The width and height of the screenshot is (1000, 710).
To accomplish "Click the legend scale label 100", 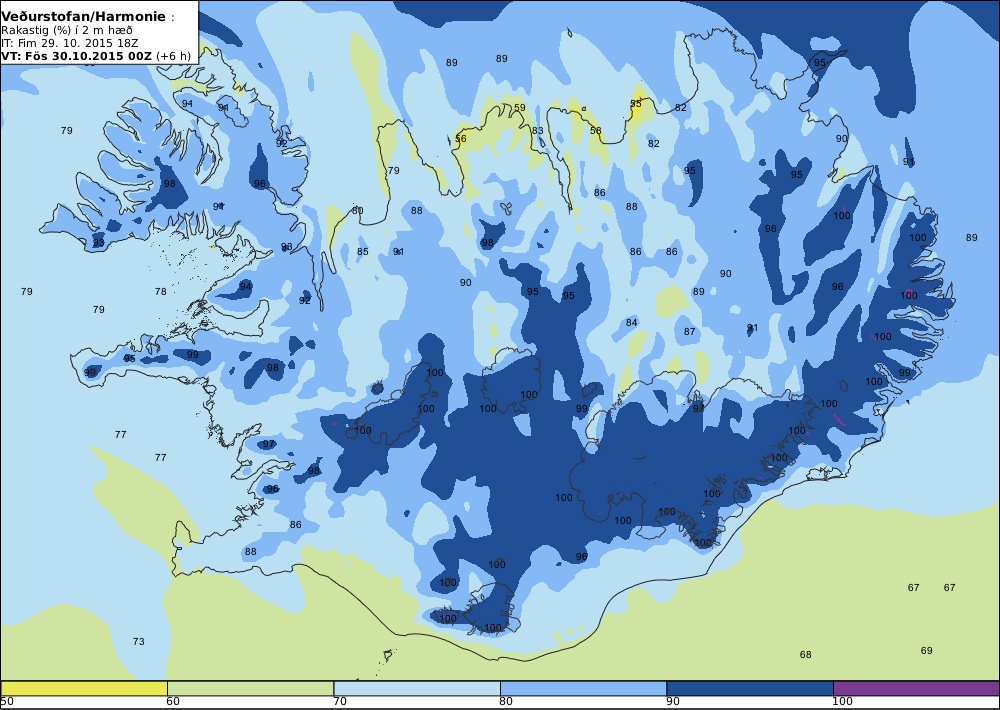I will (842, 702).
